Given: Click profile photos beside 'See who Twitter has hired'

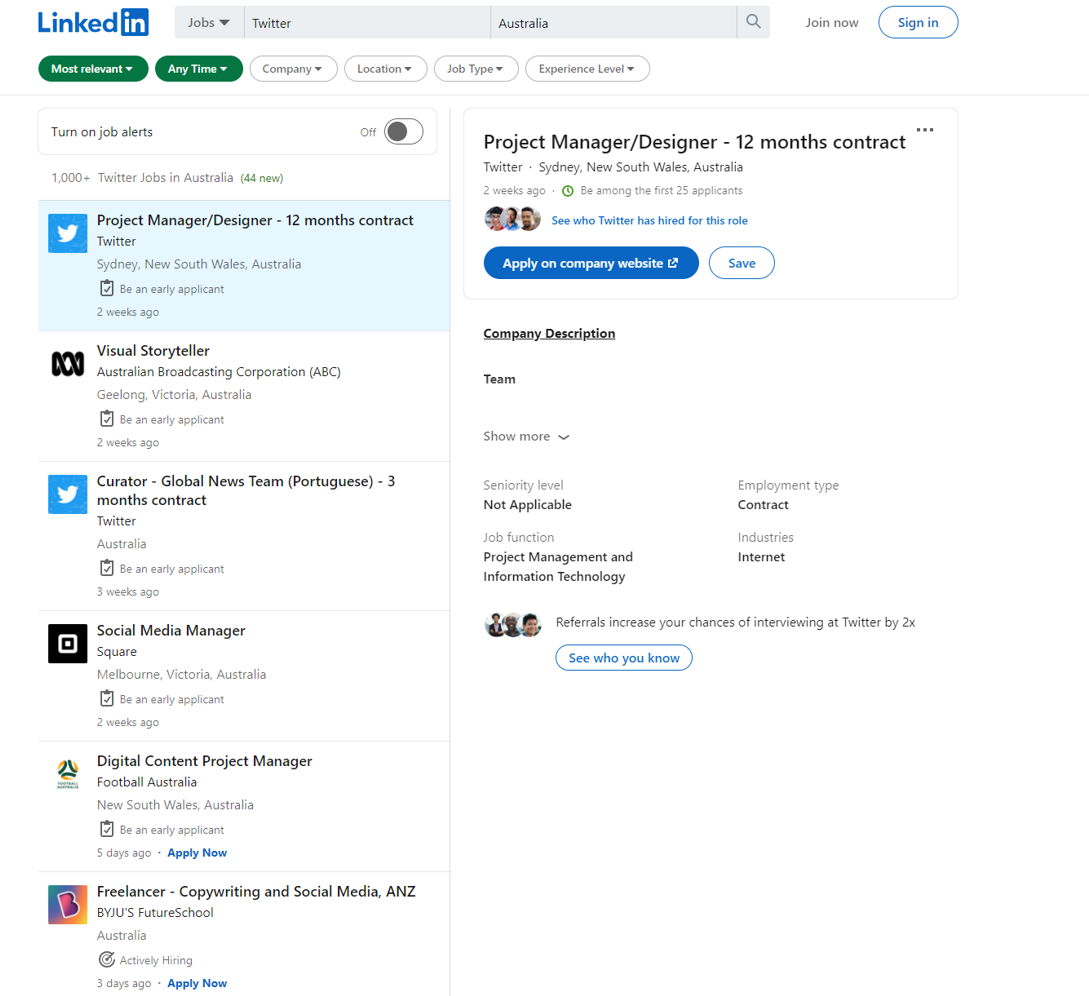Looking at the screenshot, I should [513, 219].
